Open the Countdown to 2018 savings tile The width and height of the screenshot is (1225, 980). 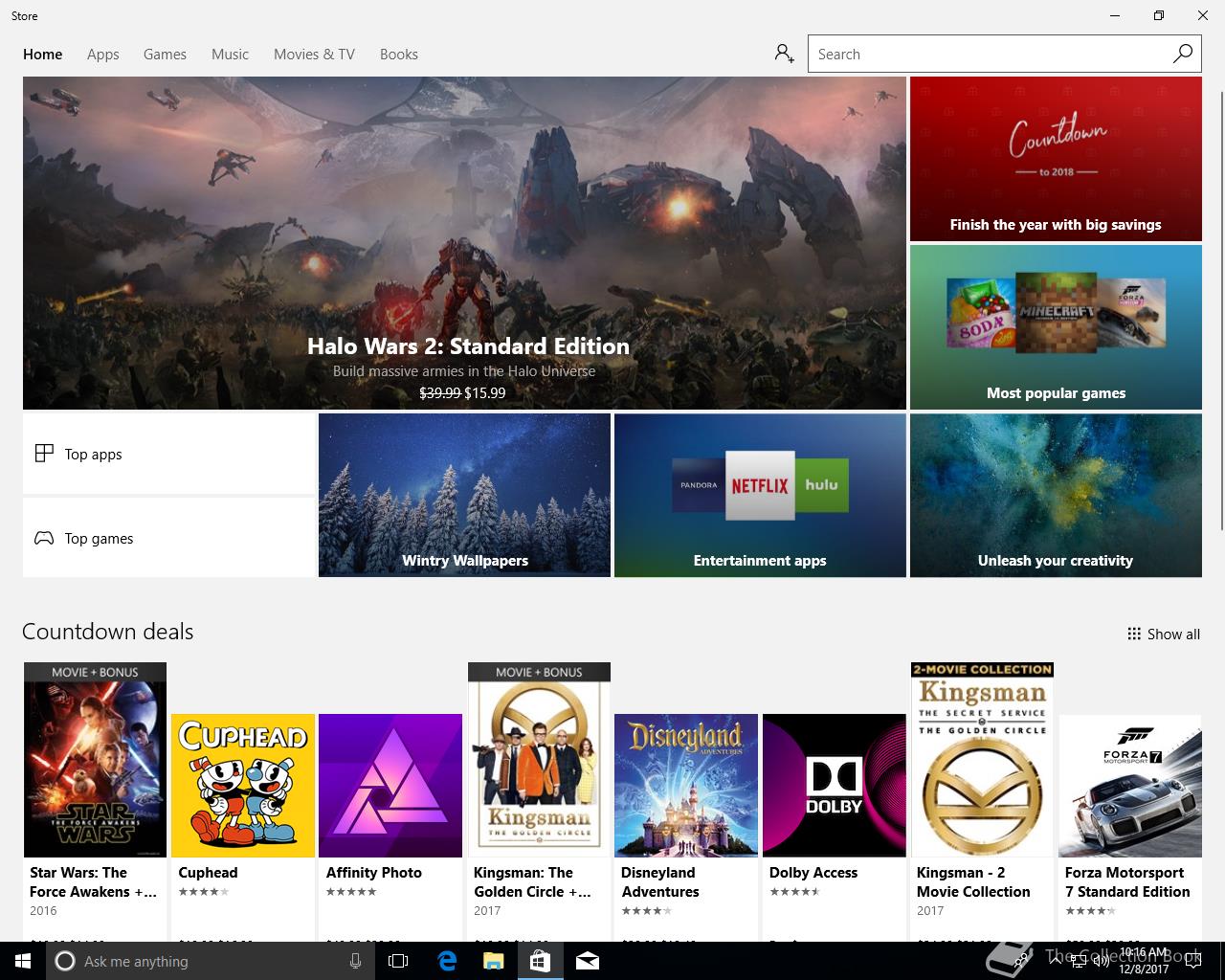point(1056,159)
